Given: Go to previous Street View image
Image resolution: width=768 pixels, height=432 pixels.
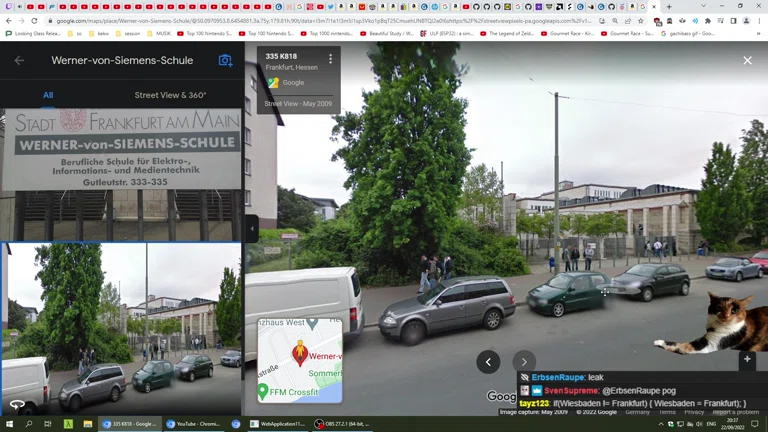Looking at the screenshot, I should [488, 362].
